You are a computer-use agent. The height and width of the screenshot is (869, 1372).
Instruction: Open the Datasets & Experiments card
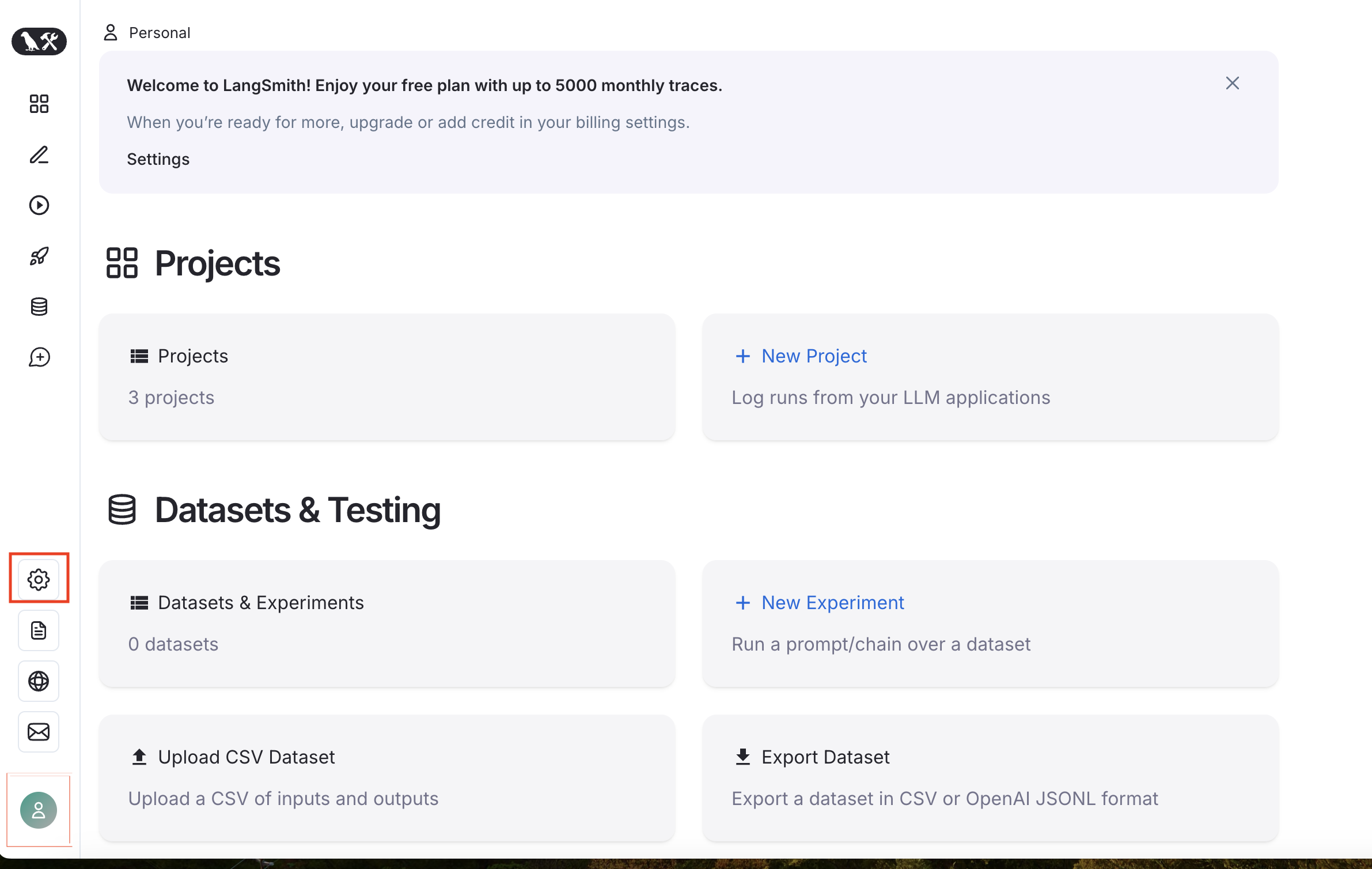pyautogui.click(x=386, y=624)
